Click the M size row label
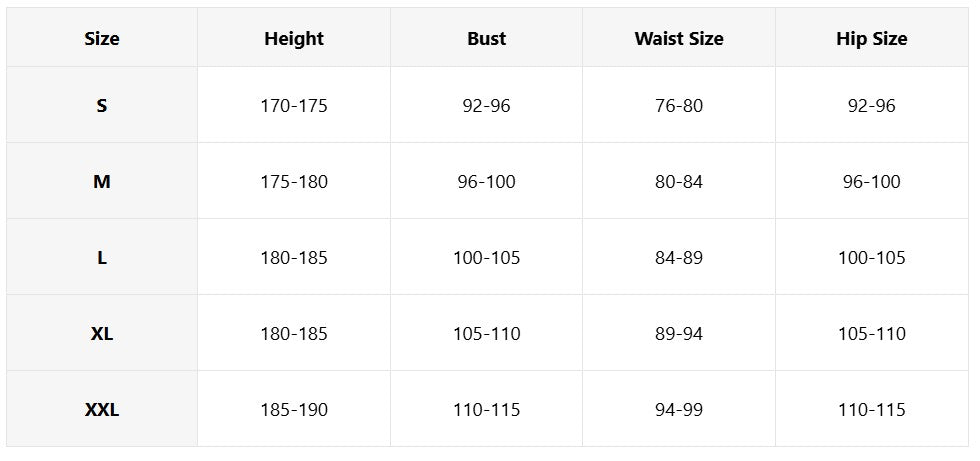This screenshot has height=461, width=980. (x=102, y=181)
